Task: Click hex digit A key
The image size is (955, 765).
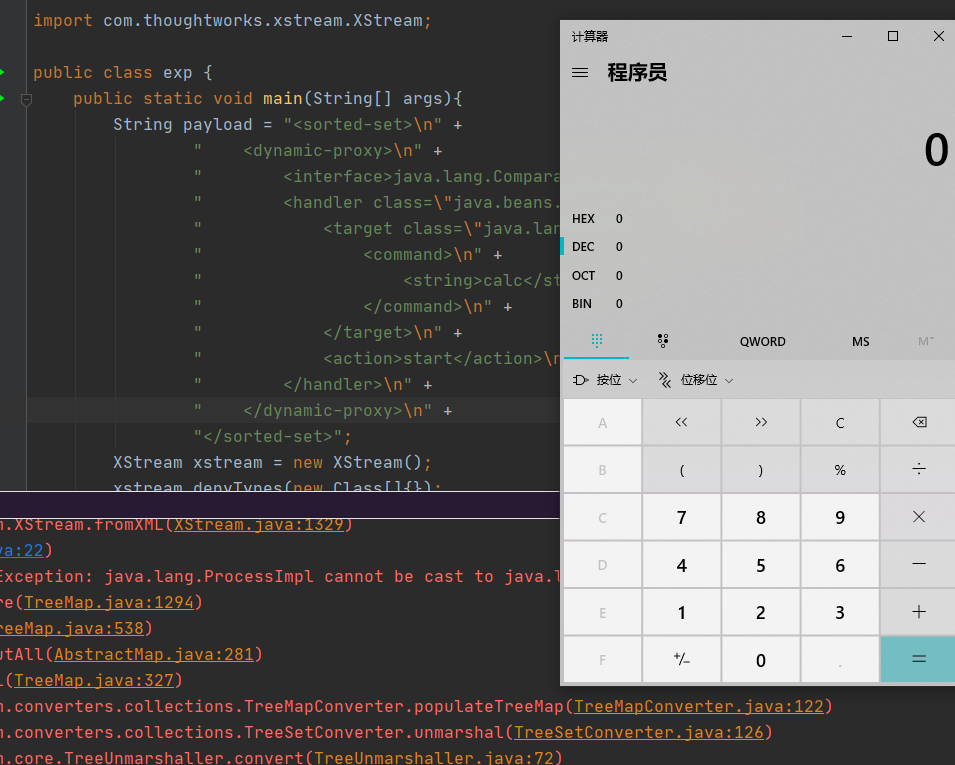Action: pos(602,422)
